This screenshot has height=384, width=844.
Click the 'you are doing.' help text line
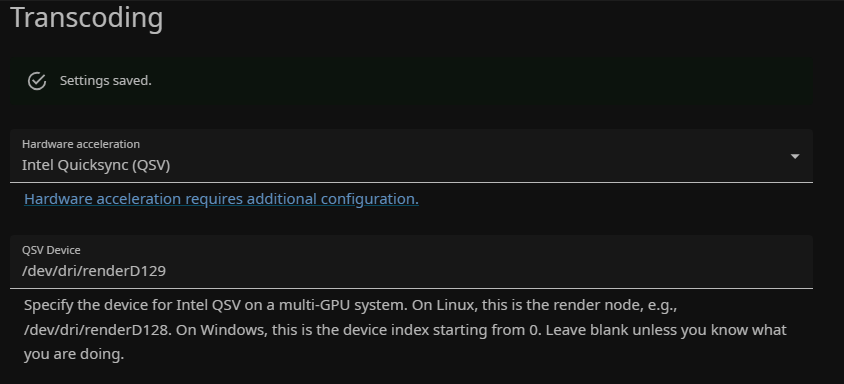[x=74, y=354]
